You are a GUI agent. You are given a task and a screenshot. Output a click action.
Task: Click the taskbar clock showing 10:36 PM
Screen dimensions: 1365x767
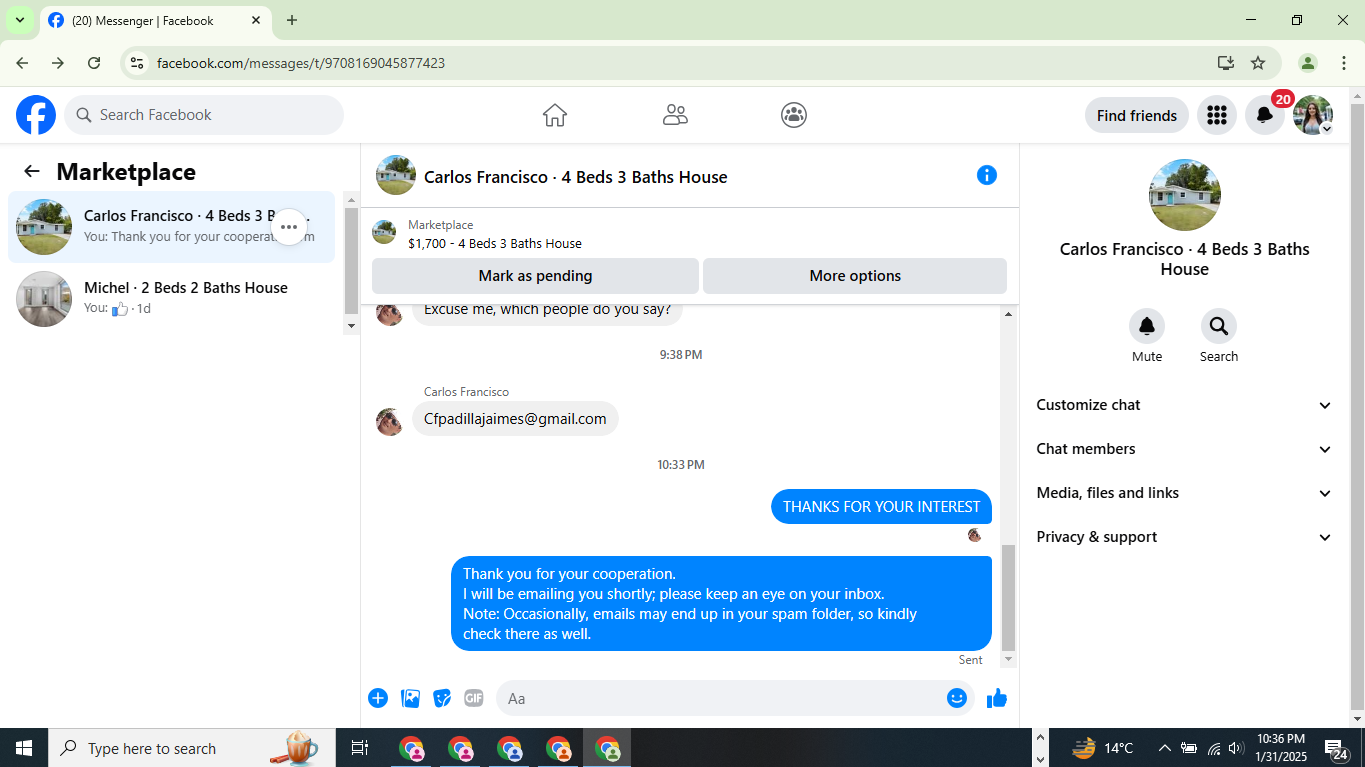(1280, 748)
